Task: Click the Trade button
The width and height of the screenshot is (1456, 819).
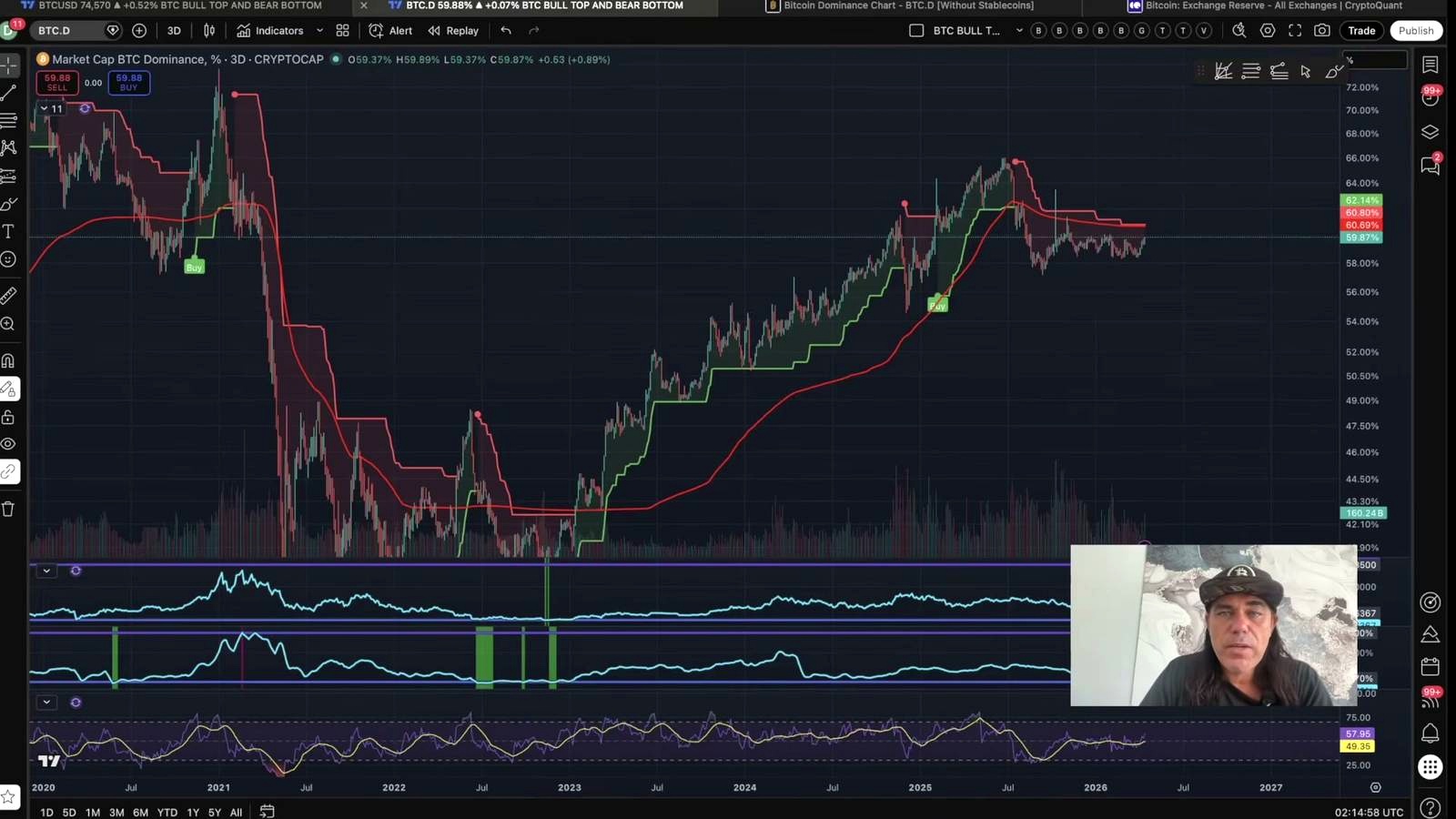Action: coord(1361,30)
